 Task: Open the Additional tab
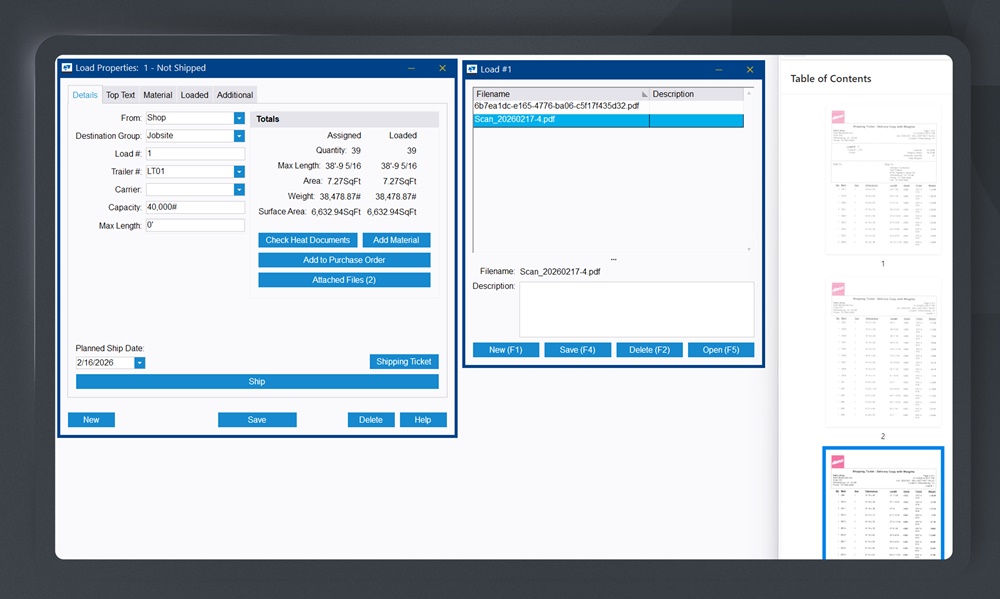tap(235, 95)
